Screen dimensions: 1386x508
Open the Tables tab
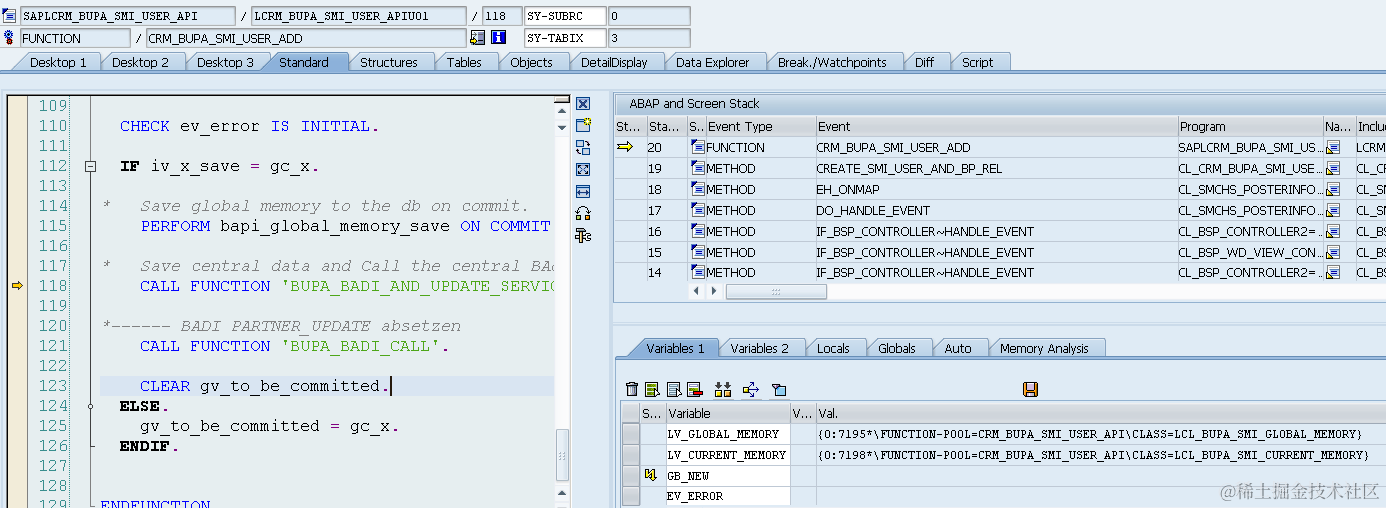tap(464, 62)
